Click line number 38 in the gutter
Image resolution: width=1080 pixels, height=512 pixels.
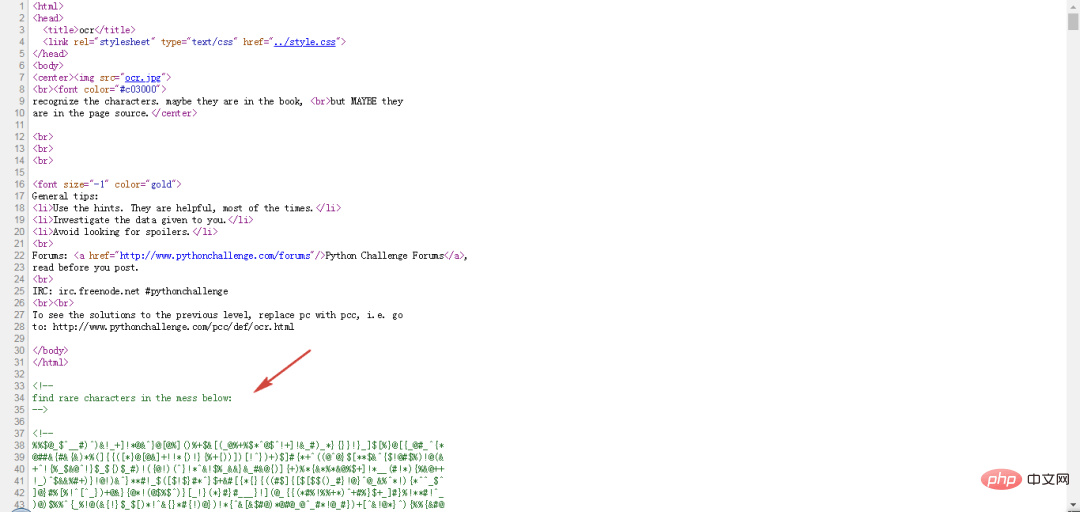pos(20,446)
